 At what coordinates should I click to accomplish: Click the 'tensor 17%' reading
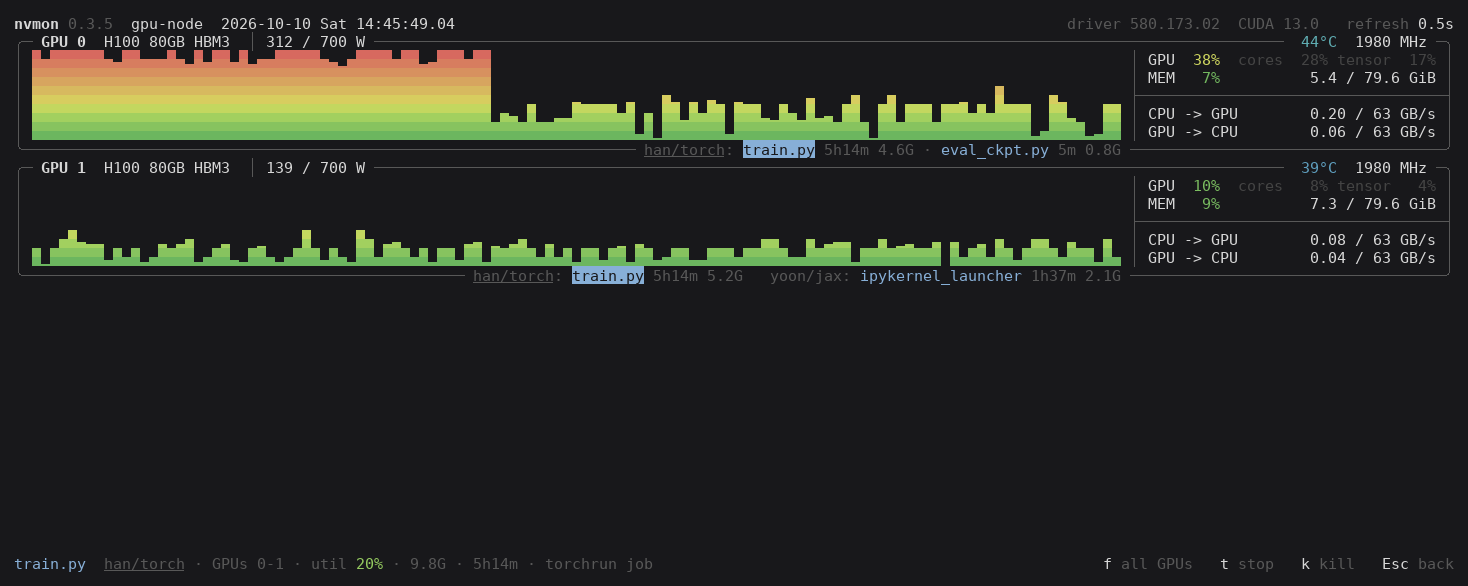(1386, 60)
